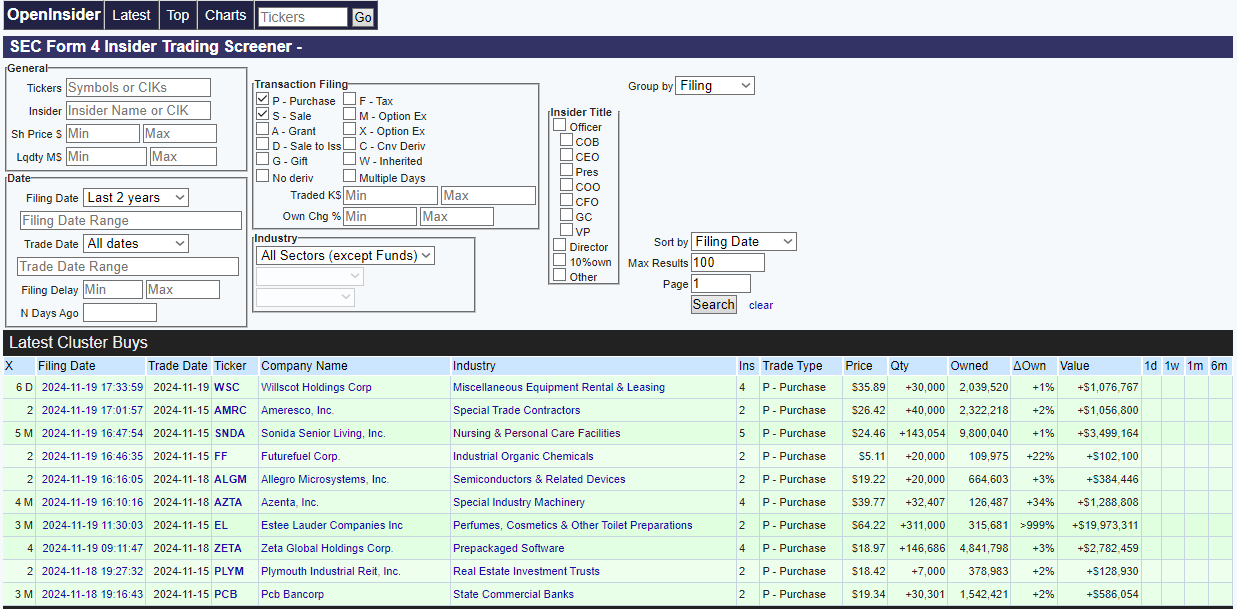The image size is (1237, 609).
Task: Open the ZETA ticker link
Action: (x=228, y=548)
